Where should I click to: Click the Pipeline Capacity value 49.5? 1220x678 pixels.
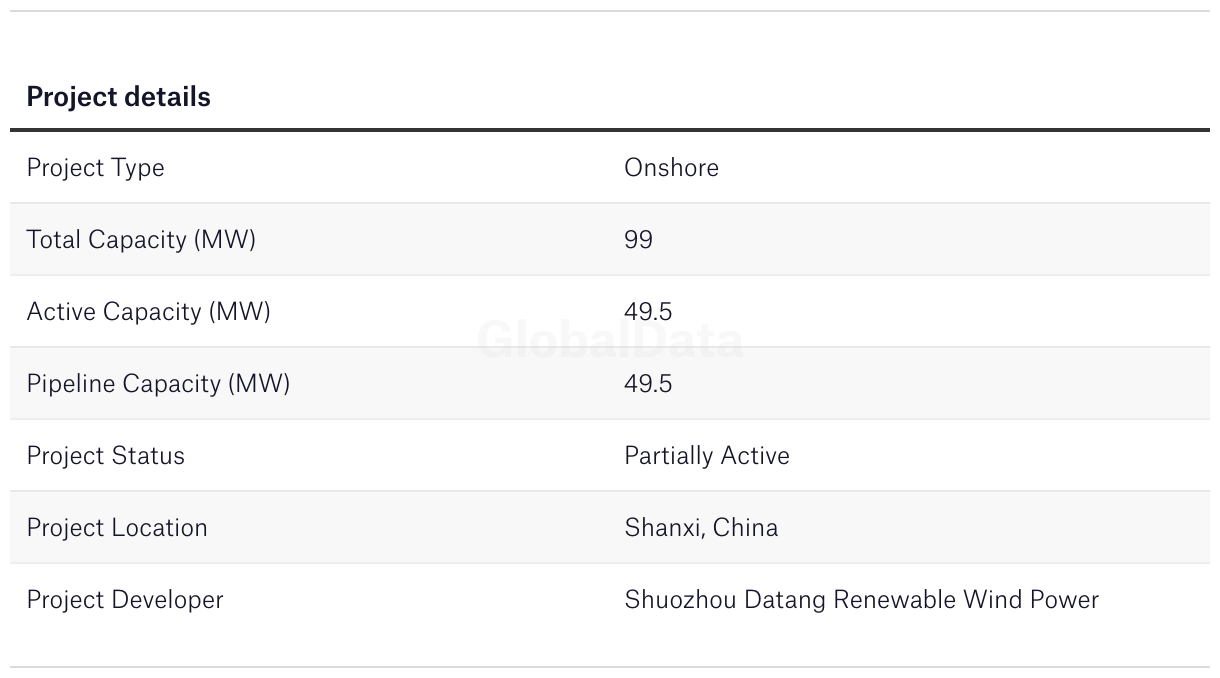pos(648,384)
